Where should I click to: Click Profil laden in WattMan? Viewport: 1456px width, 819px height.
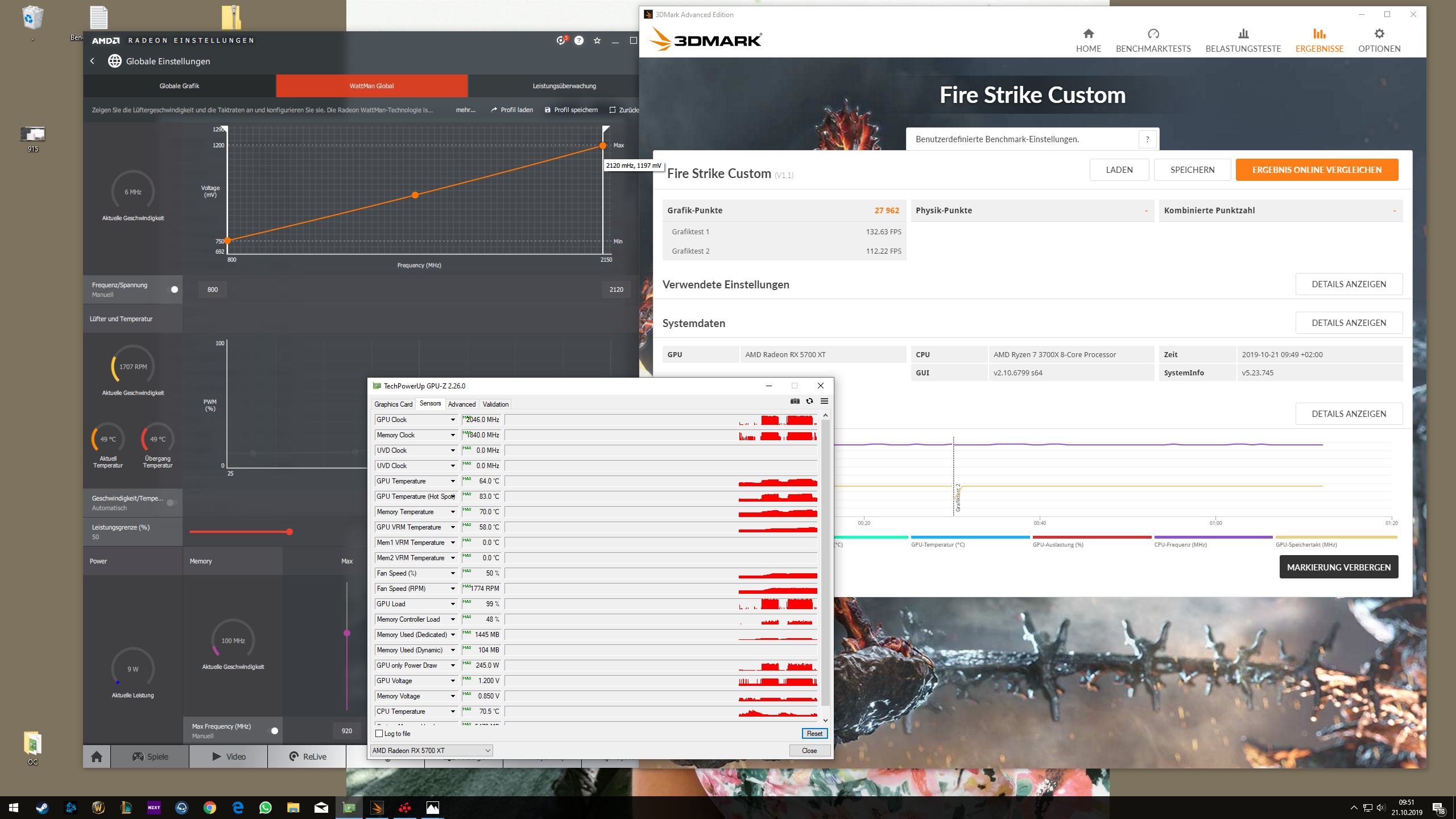coord(512,110)
